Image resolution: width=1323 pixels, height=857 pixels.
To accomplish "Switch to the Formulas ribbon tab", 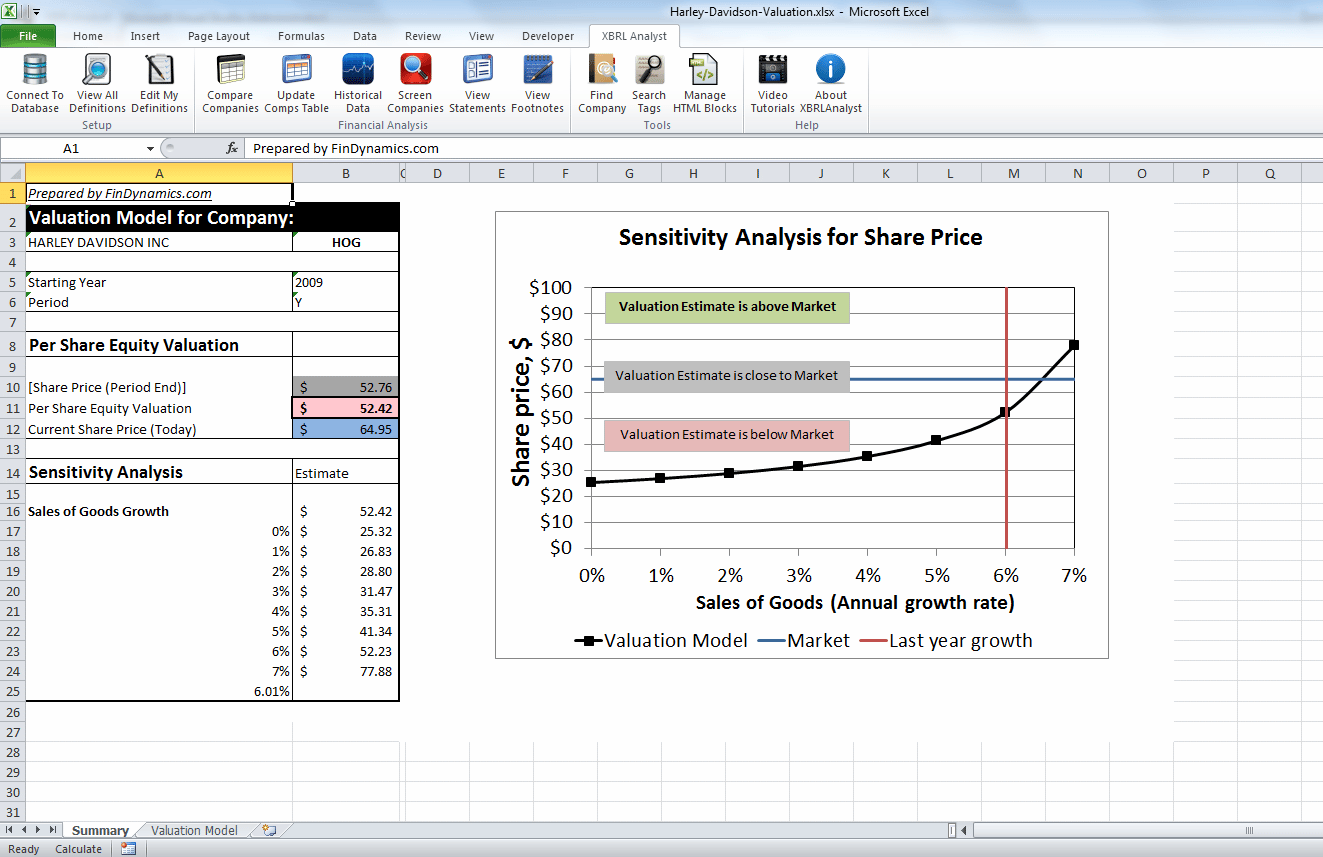I will pyautogui.click(x=301, y=36).
